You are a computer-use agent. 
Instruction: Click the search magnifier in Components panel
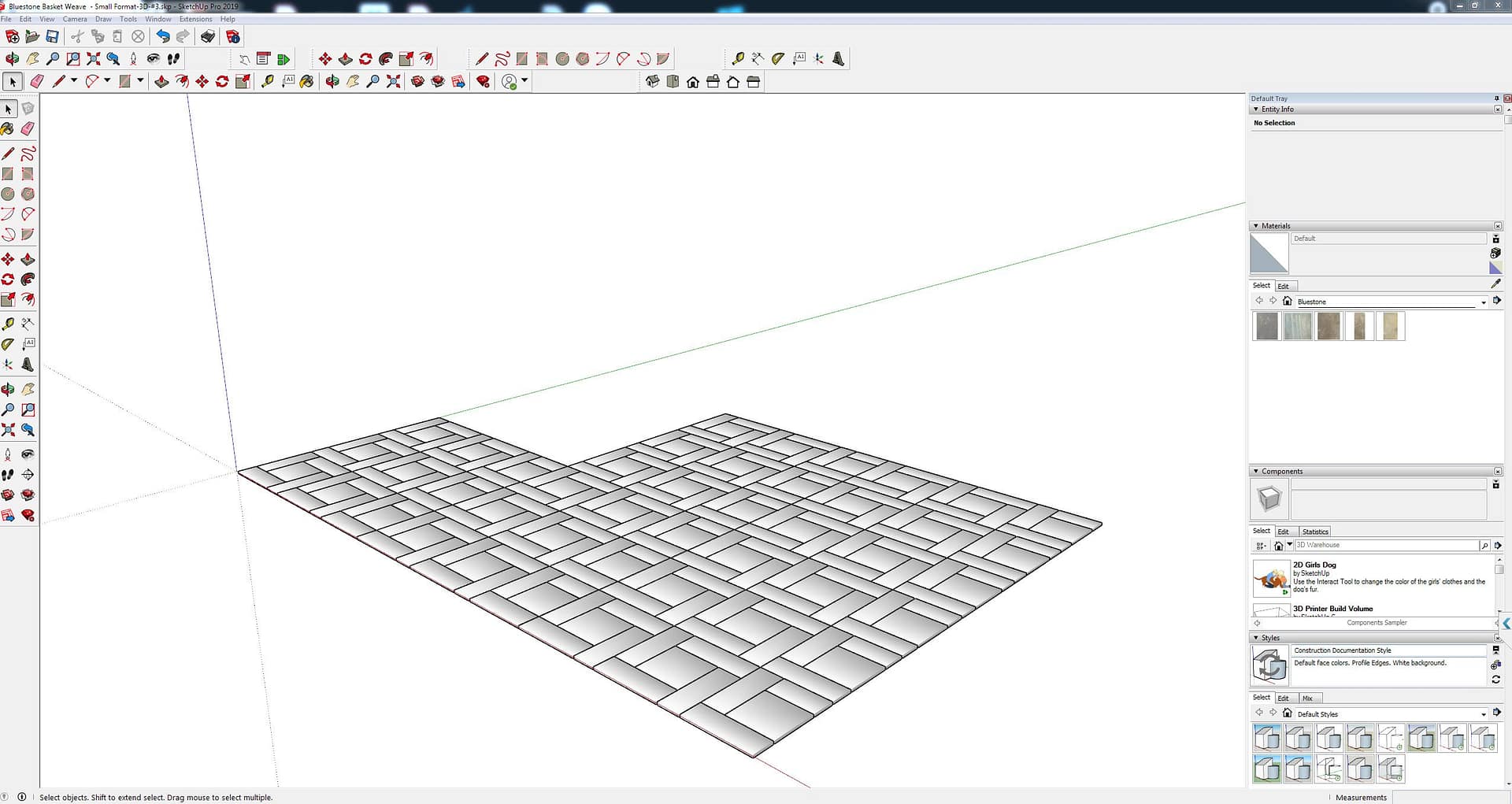(1484, 545)
